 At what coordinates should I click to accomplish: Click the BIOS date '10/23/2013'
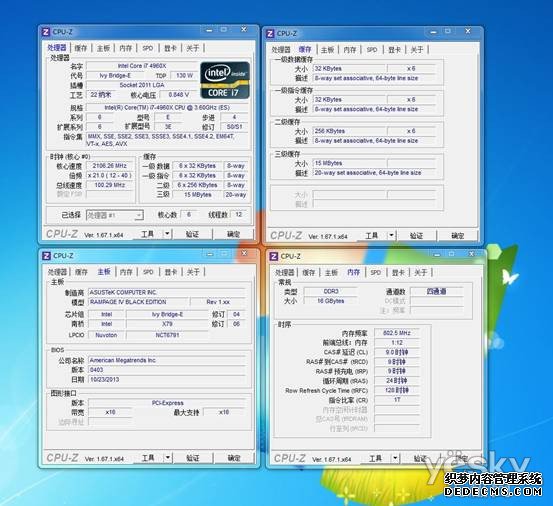click(166, 379)
